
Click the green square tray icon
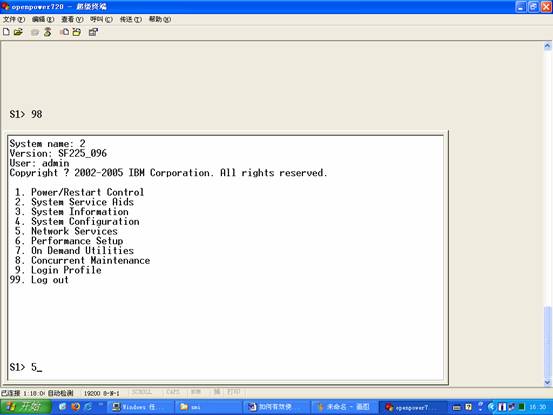[x=522, y=407]
